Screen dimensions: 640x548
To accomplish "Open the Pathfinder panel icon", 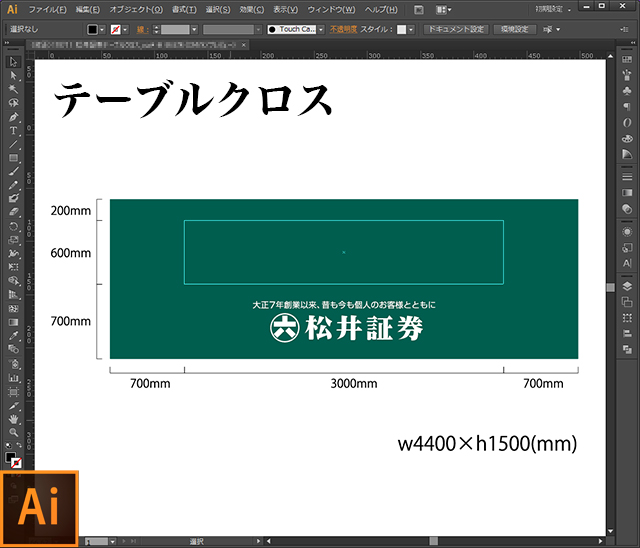I will (627, 350).
